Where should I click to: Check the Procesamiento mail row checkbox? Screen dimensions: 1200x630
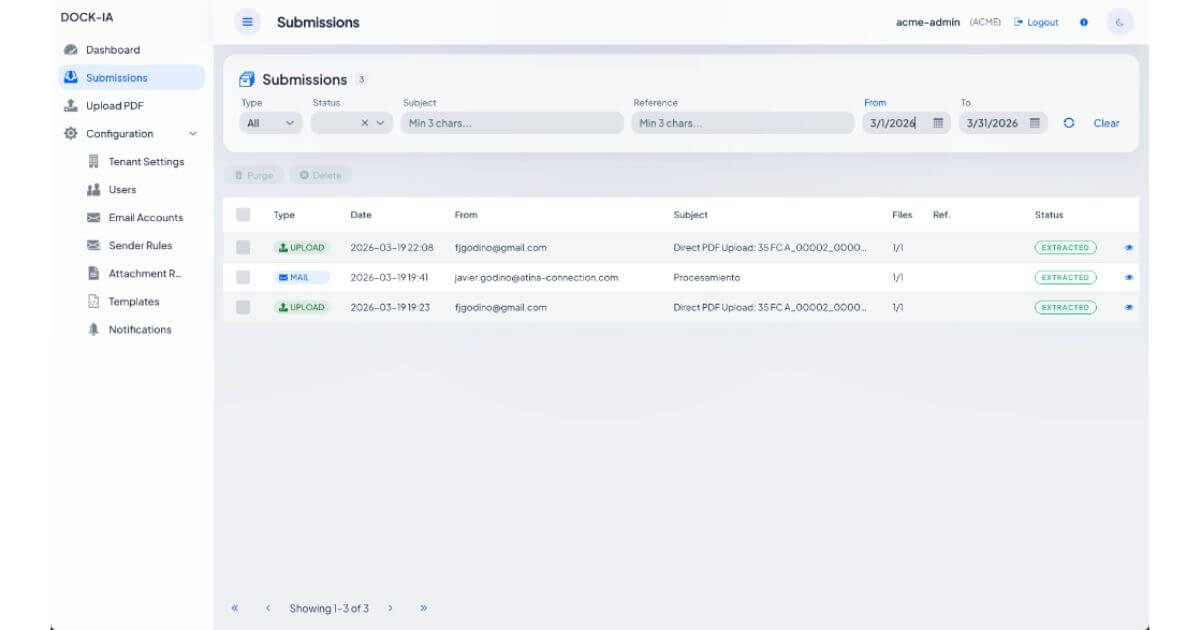[x=243, y=277]
